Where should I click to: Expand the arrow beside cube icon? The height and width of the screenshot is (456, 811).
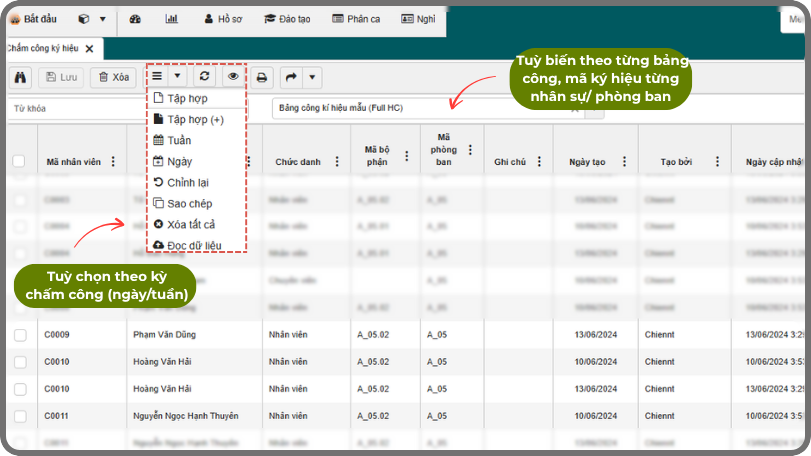102,19
